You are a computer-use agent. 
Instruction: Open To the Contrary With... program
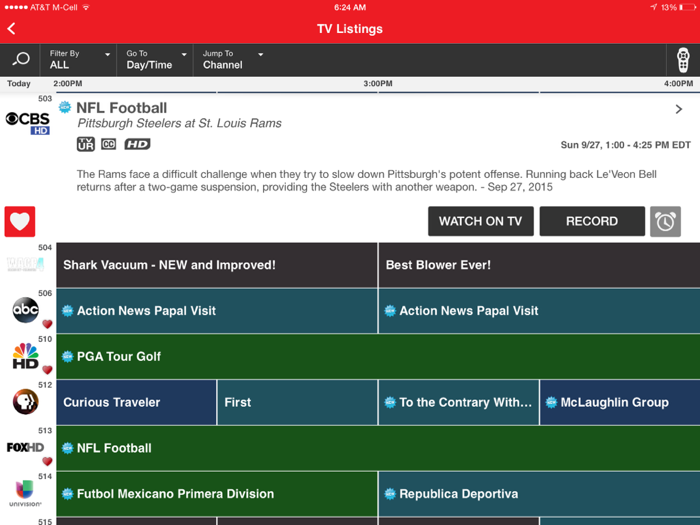coord(458,402)
